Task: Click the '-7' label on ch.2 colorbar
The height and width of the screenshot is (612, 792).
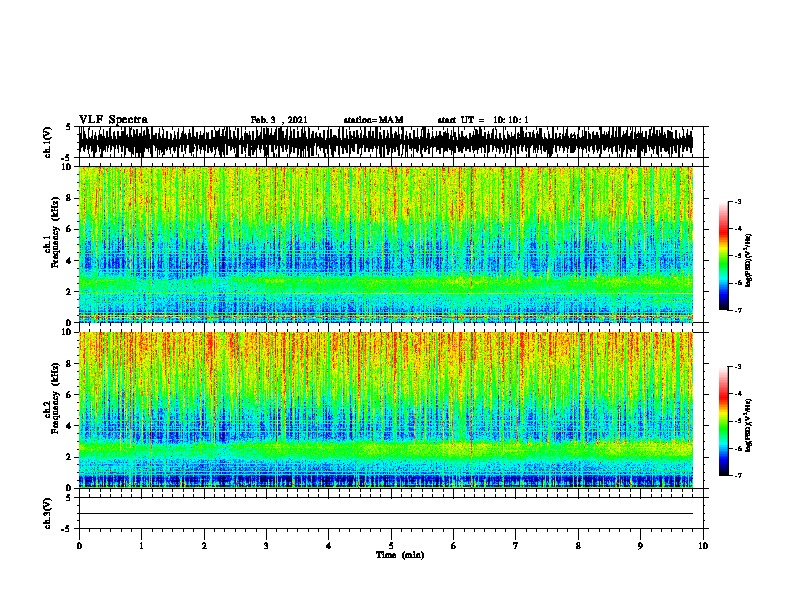Action: [737, 475]
